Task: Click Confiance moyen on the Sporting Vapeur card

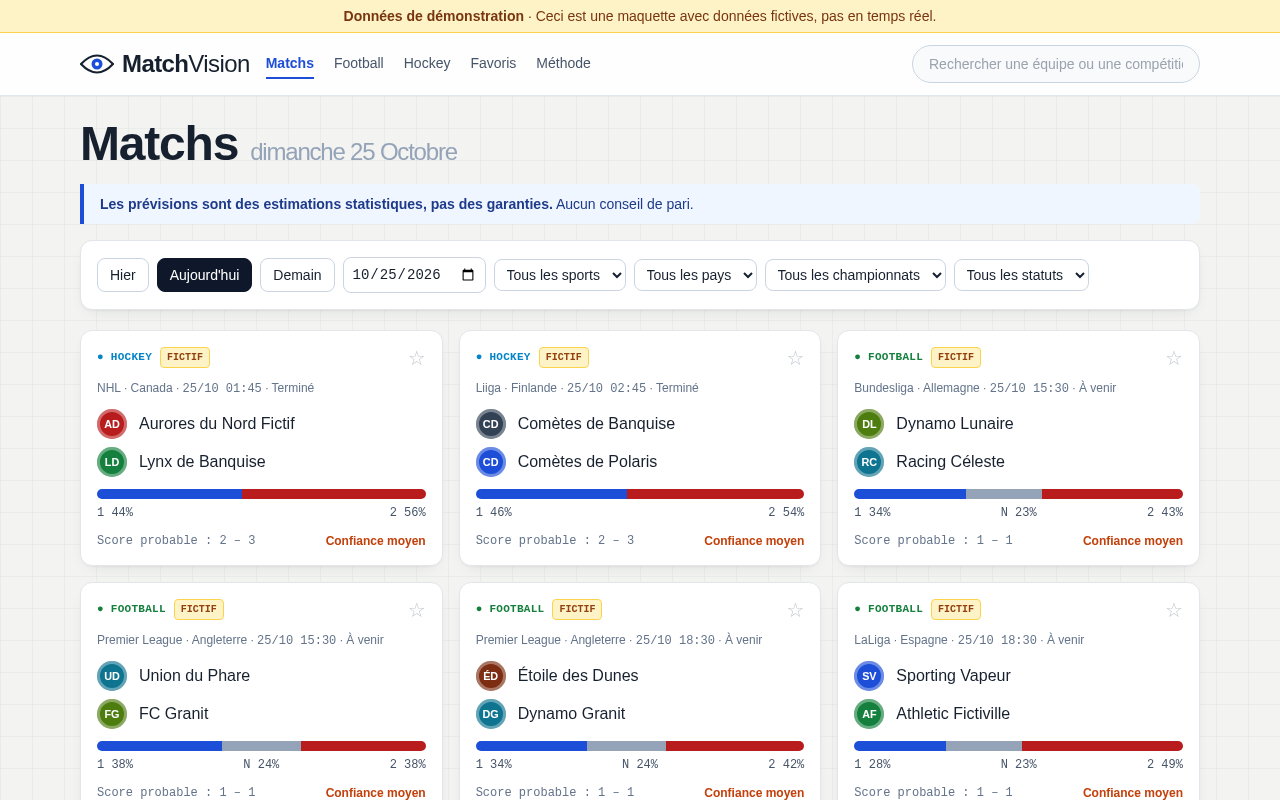Action: pyautogui.click(x=1133, y=793)
